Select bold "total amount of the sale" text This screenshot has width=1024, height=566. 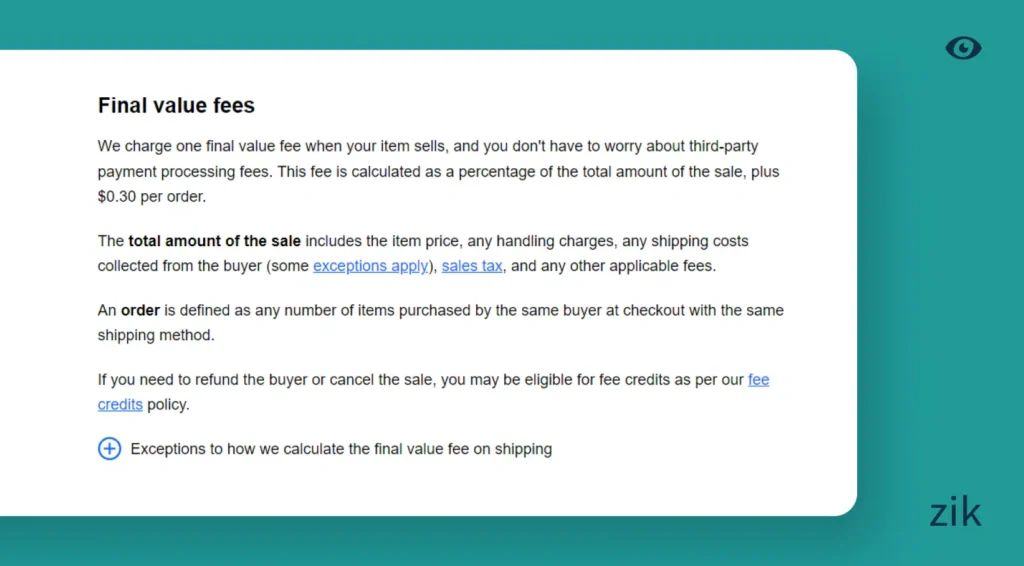coord(214,241)
